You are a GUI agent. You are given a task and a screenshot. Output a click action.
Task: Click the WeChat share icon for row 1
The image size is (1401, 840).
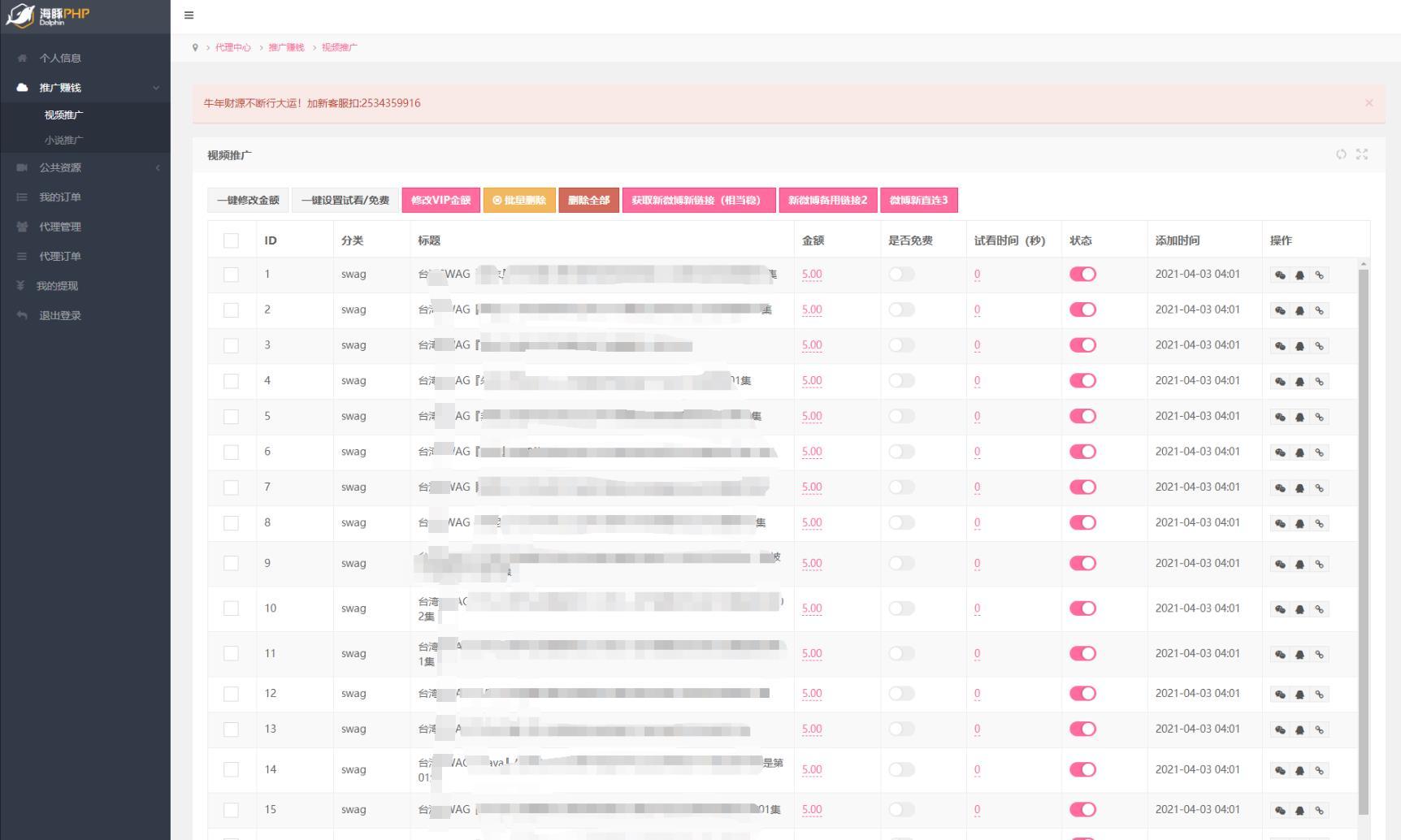tap(1280, 275)
